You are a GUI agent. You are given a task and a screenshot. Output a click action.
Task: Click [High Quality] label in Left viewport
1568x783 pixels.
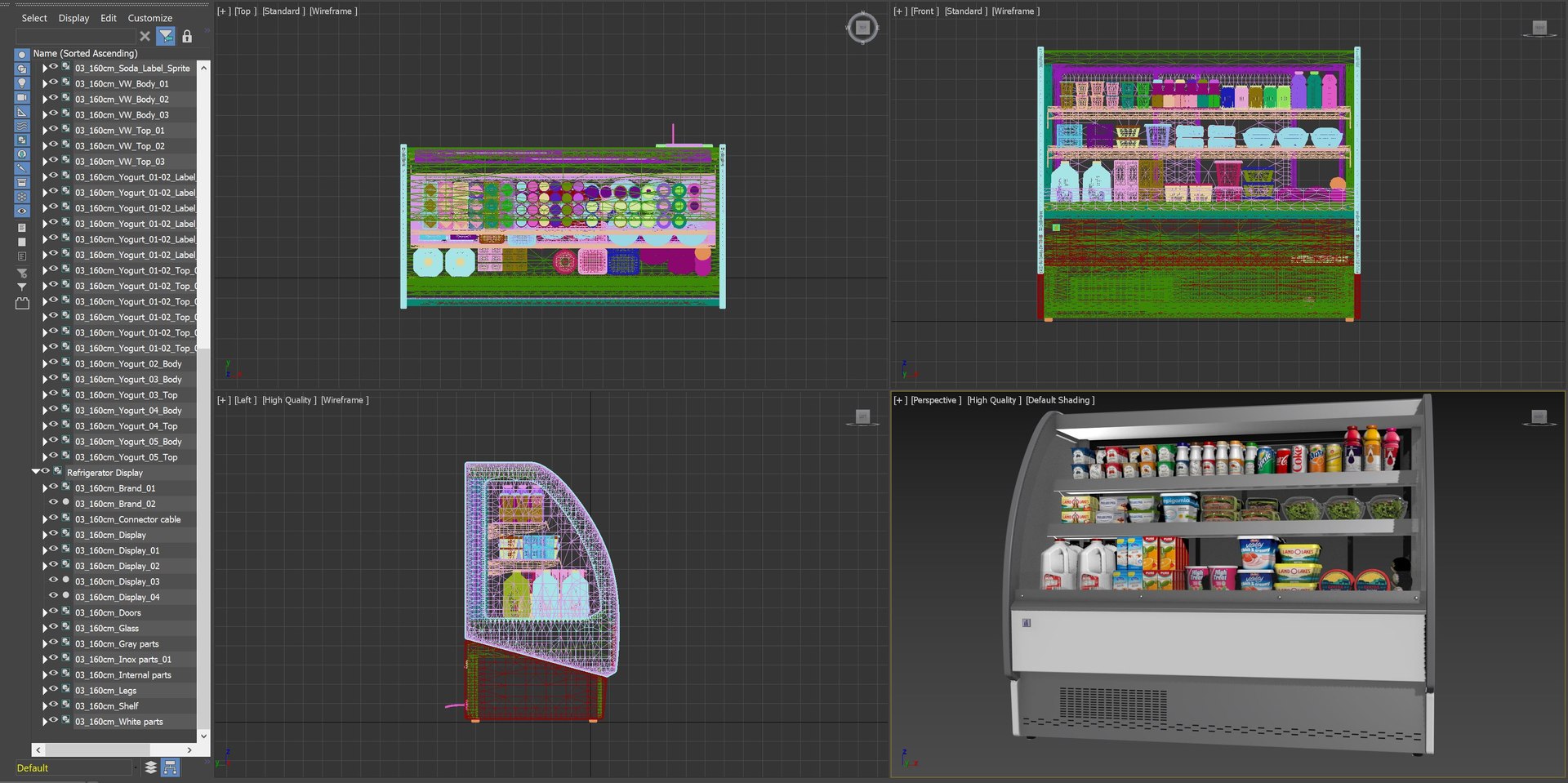coord(289,400)
